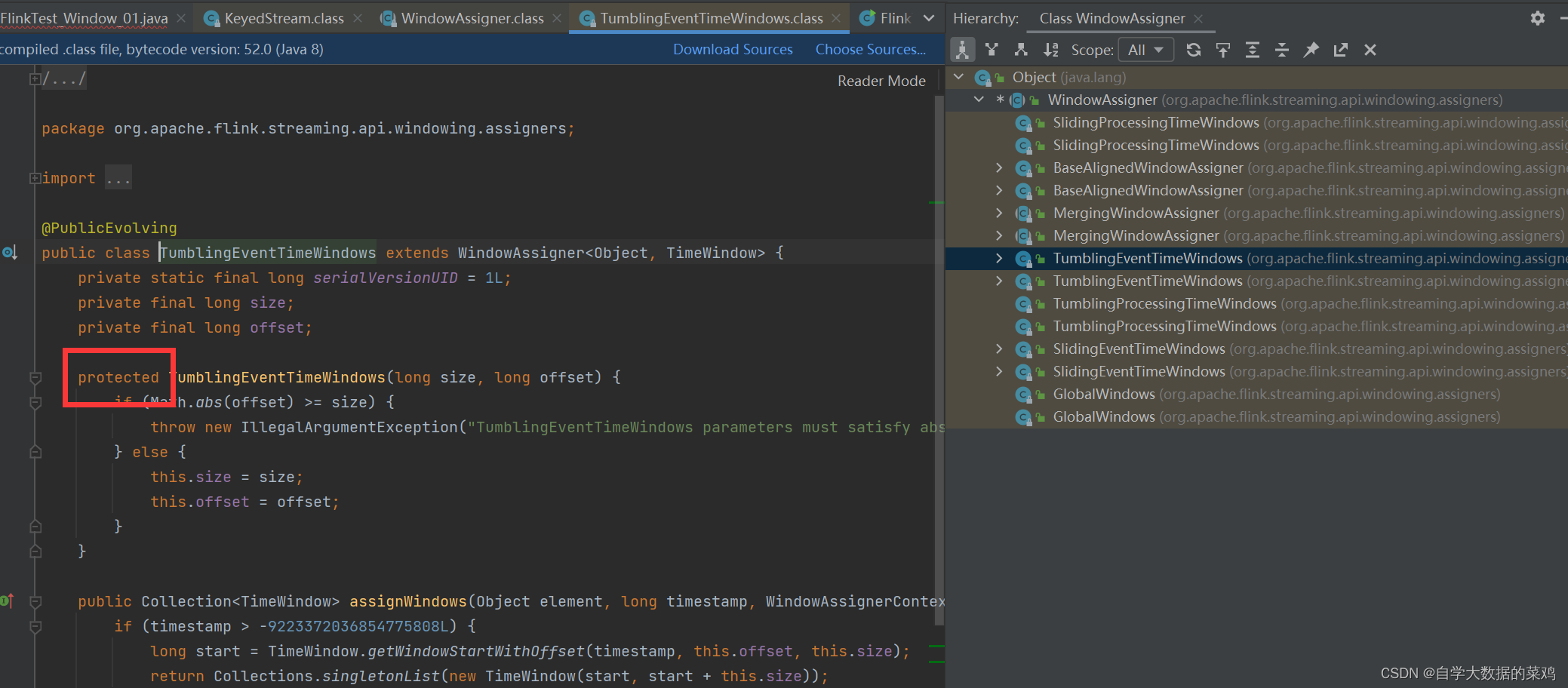Close the Class WindowAssigner hierarchy tab

1198,18
